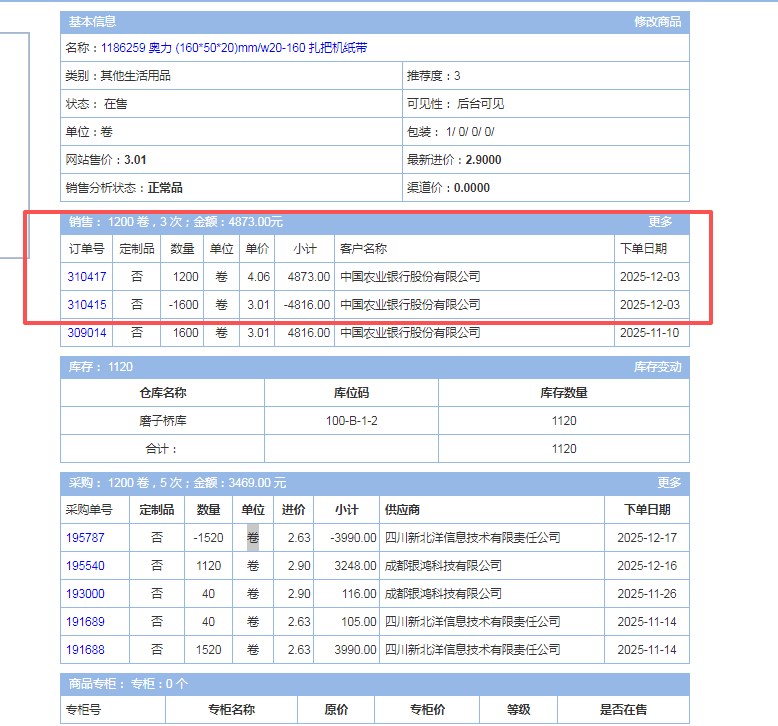Click 更多 in the 销售 section header
778x726 pixels.
click(x=660, y=222)
